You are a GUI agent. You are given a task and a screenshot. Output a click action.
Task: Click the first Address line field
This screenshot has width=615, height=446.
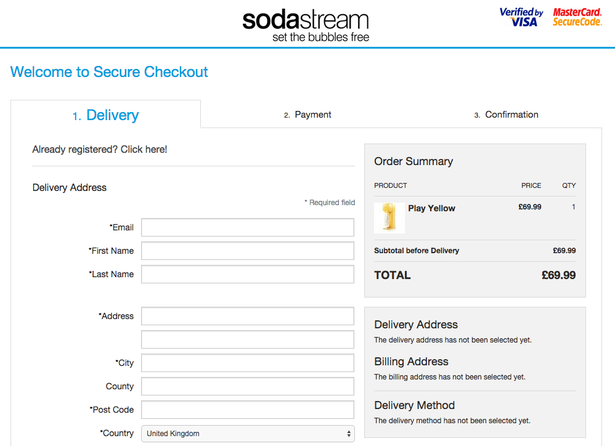coord(248,316)
